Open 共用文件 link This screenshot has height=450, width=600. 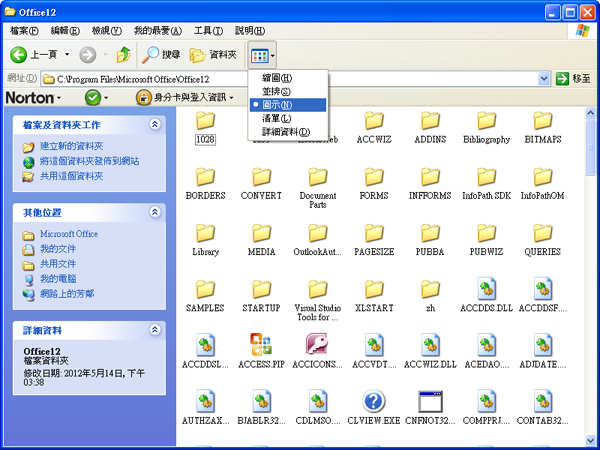coord(58,264)
